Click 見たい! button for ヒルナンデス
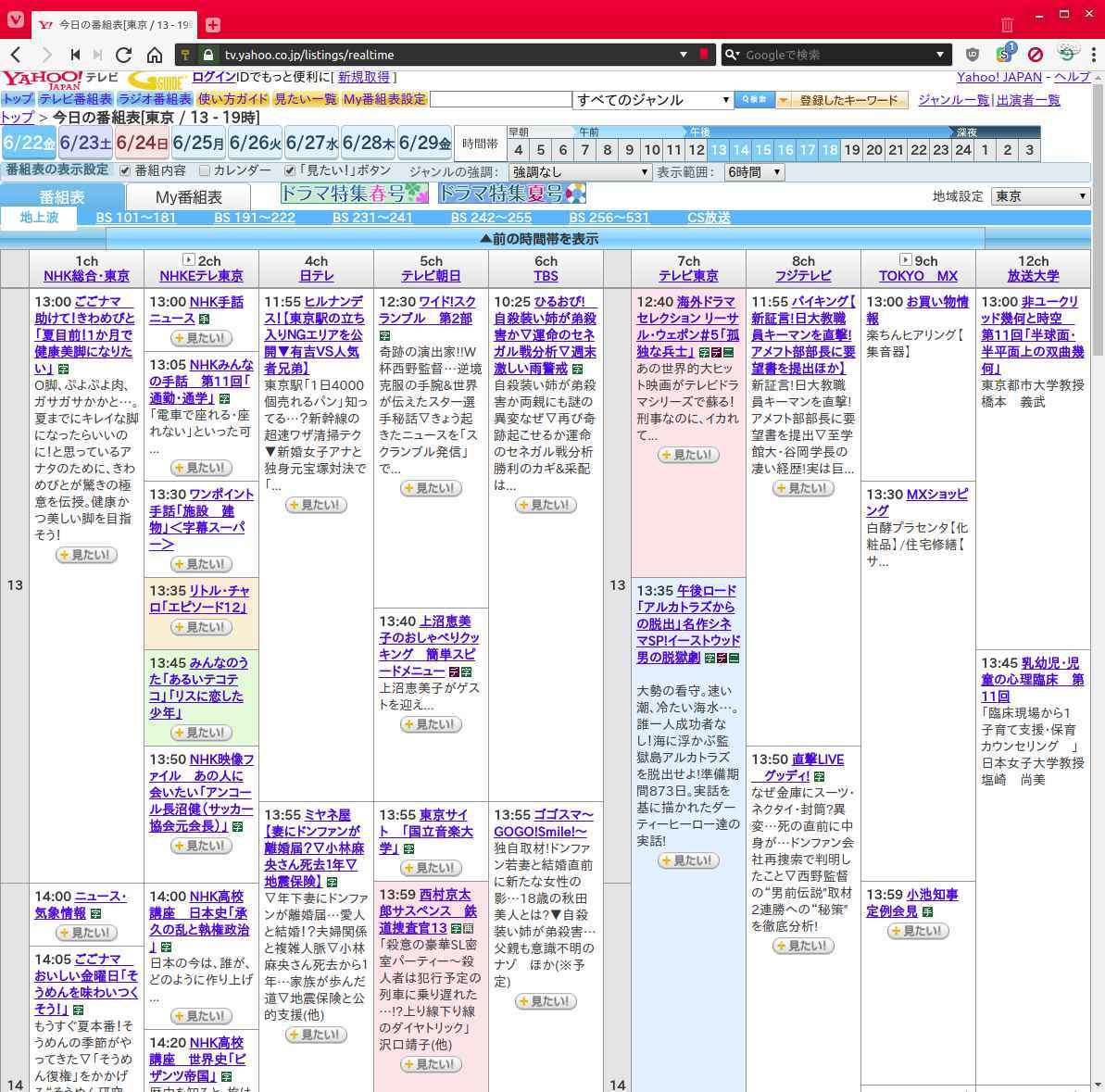Screen dimensions: 1105x1092 (x=317, y=505)
